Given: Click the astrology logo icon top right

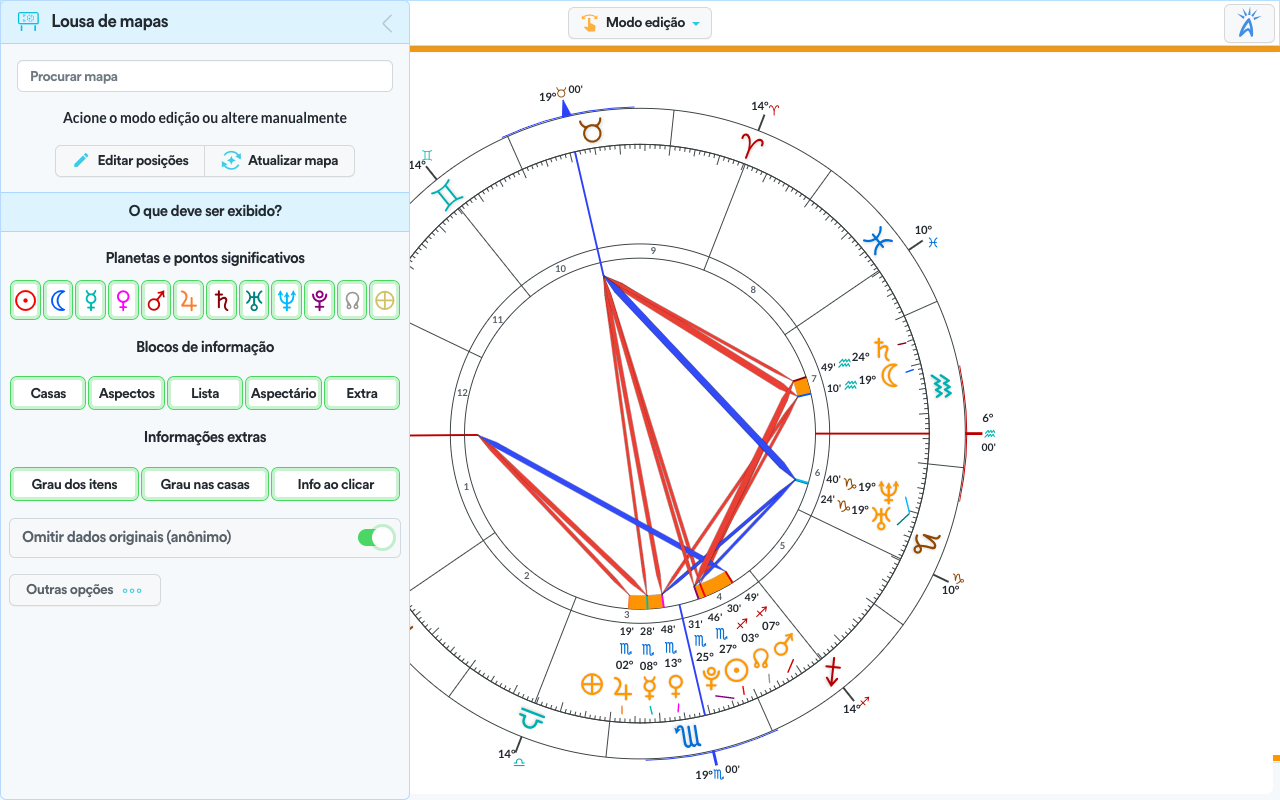Looking at the screenshot, I should 1248,24.
